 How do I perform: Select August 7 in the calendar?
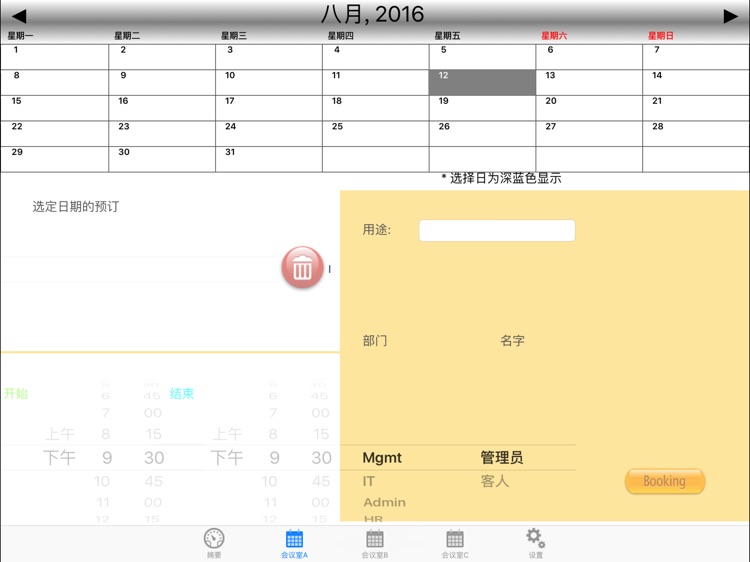tap(696, 57)
